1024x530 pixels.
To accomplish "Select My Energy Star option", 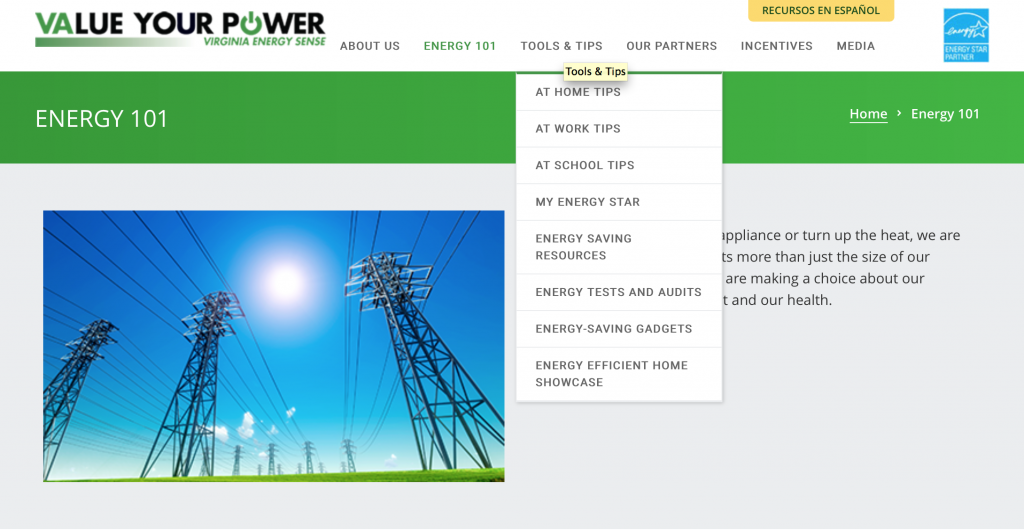I will 587,202.
